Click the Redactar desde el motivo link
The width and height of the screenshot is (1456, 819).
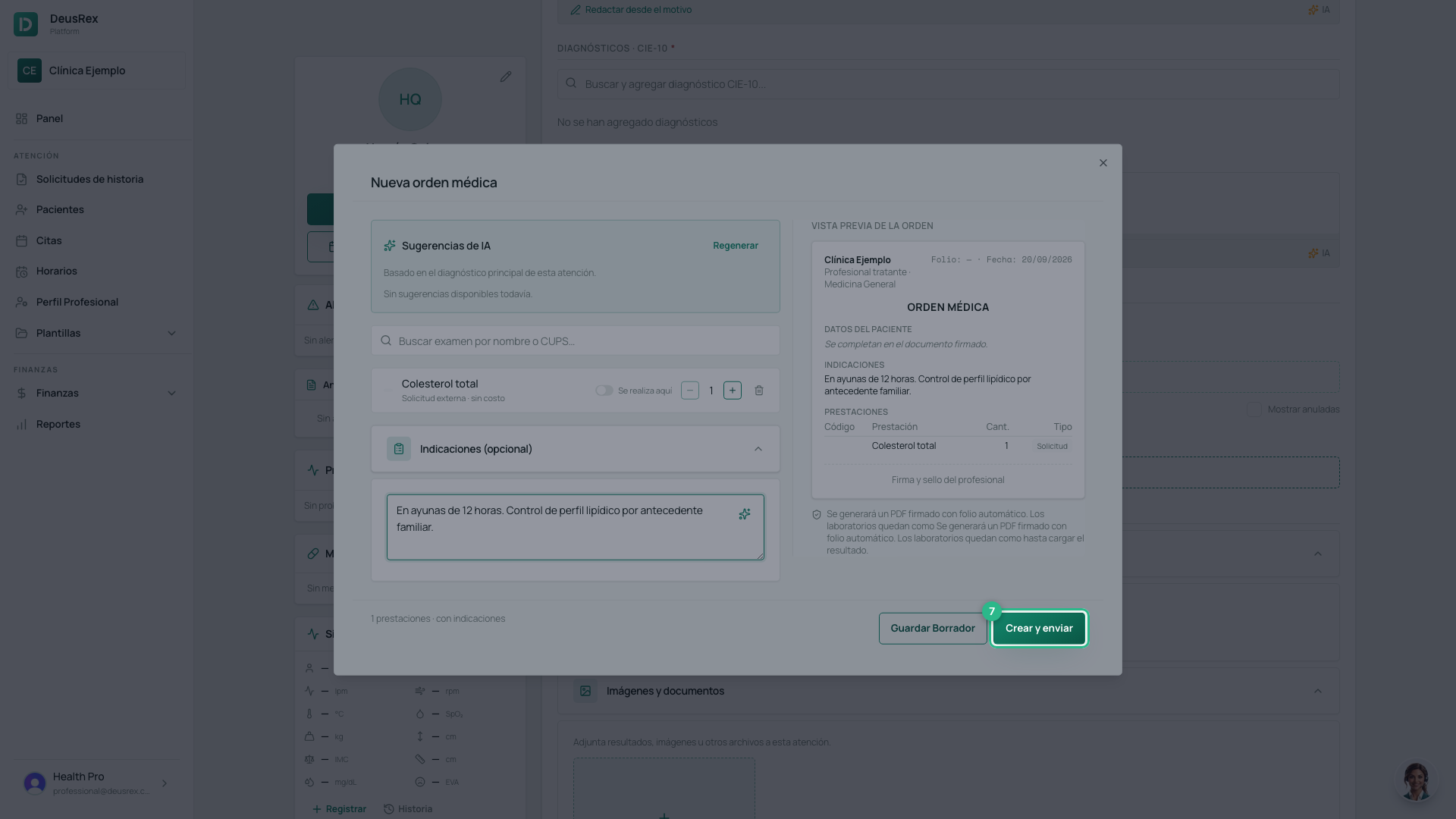point(631,10)
